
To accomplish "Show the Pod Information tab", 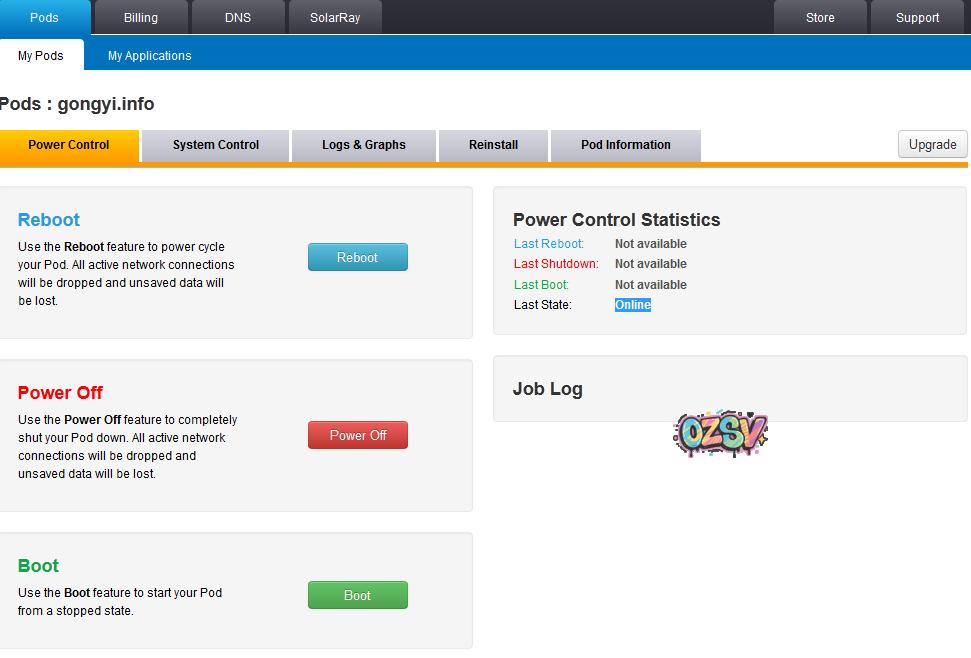I will click(626, 145).
